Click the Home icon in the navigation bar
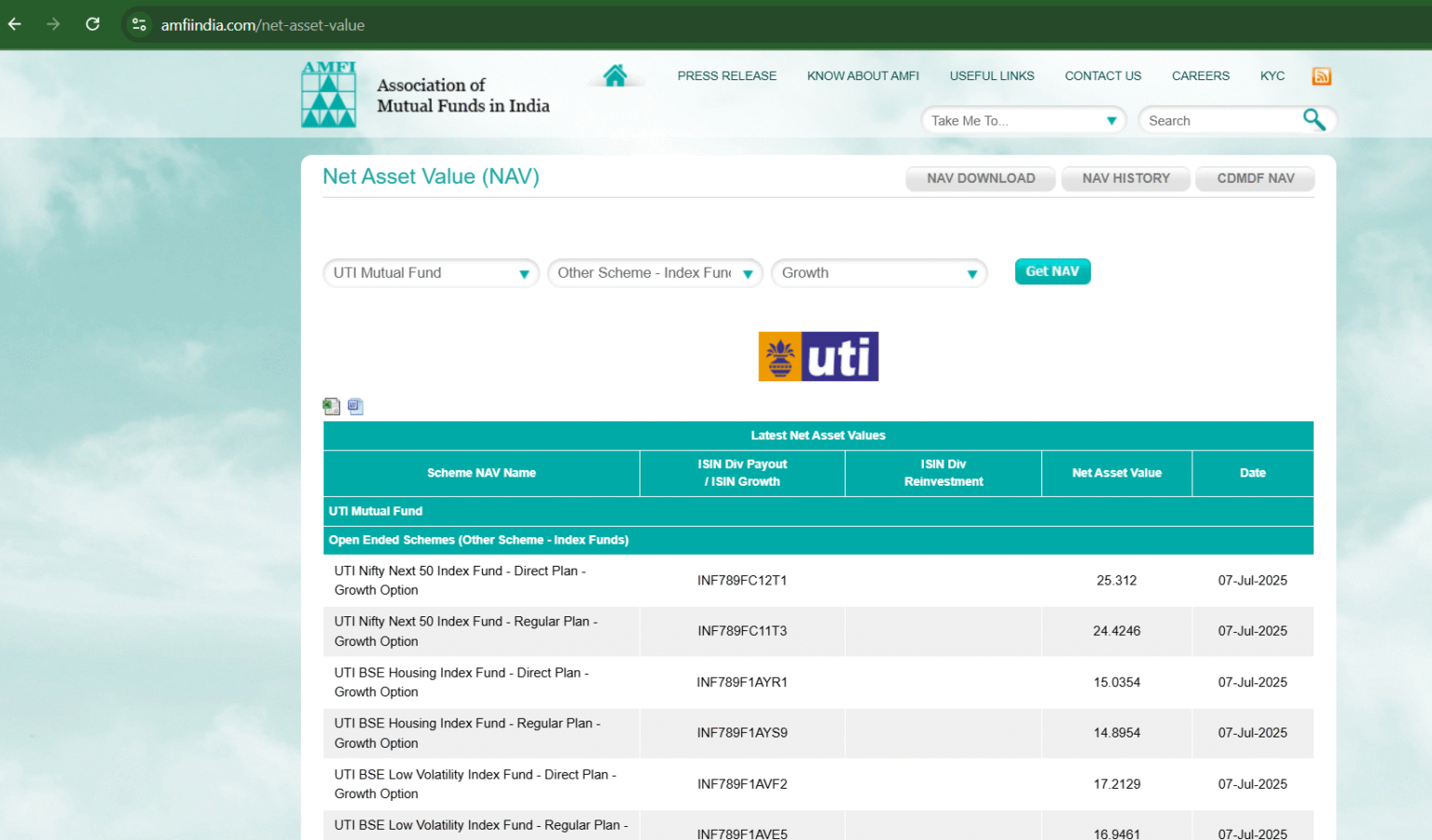The image size is (1432, 840). point(614,75)
